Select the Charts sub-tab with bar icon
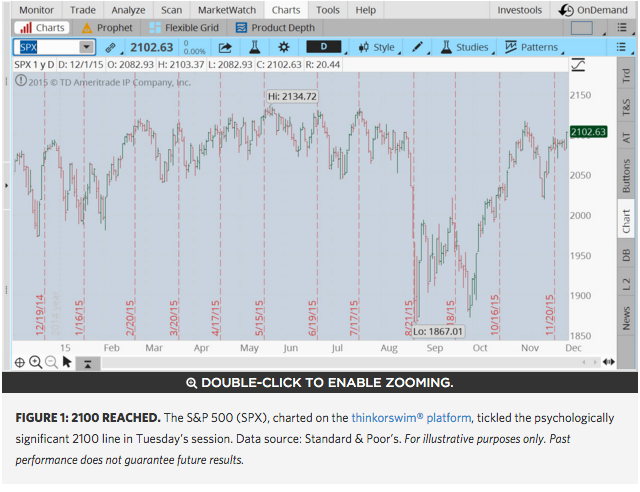The height and width of the screenshot is (492, 640). click(42, 28)
